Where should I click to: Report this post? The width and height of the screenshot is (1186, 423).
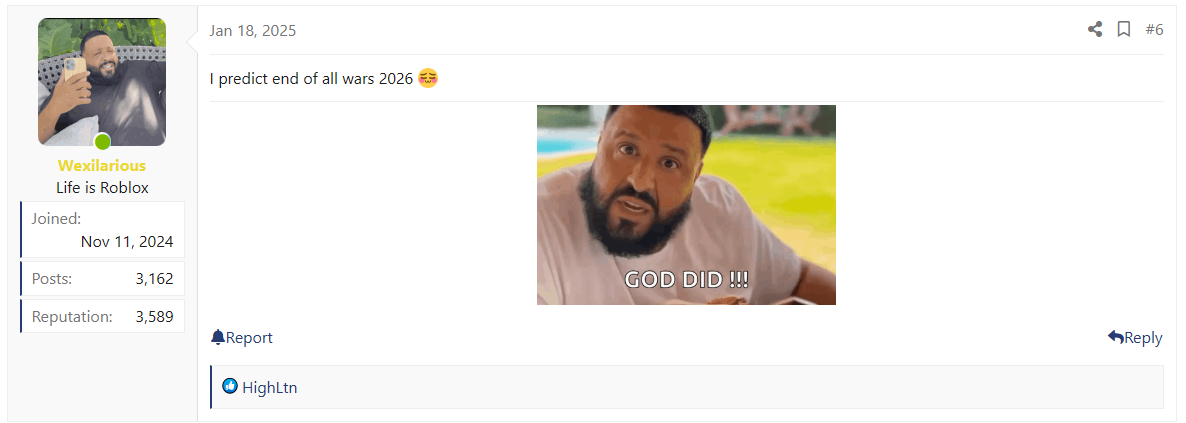(x=241, y=337)
